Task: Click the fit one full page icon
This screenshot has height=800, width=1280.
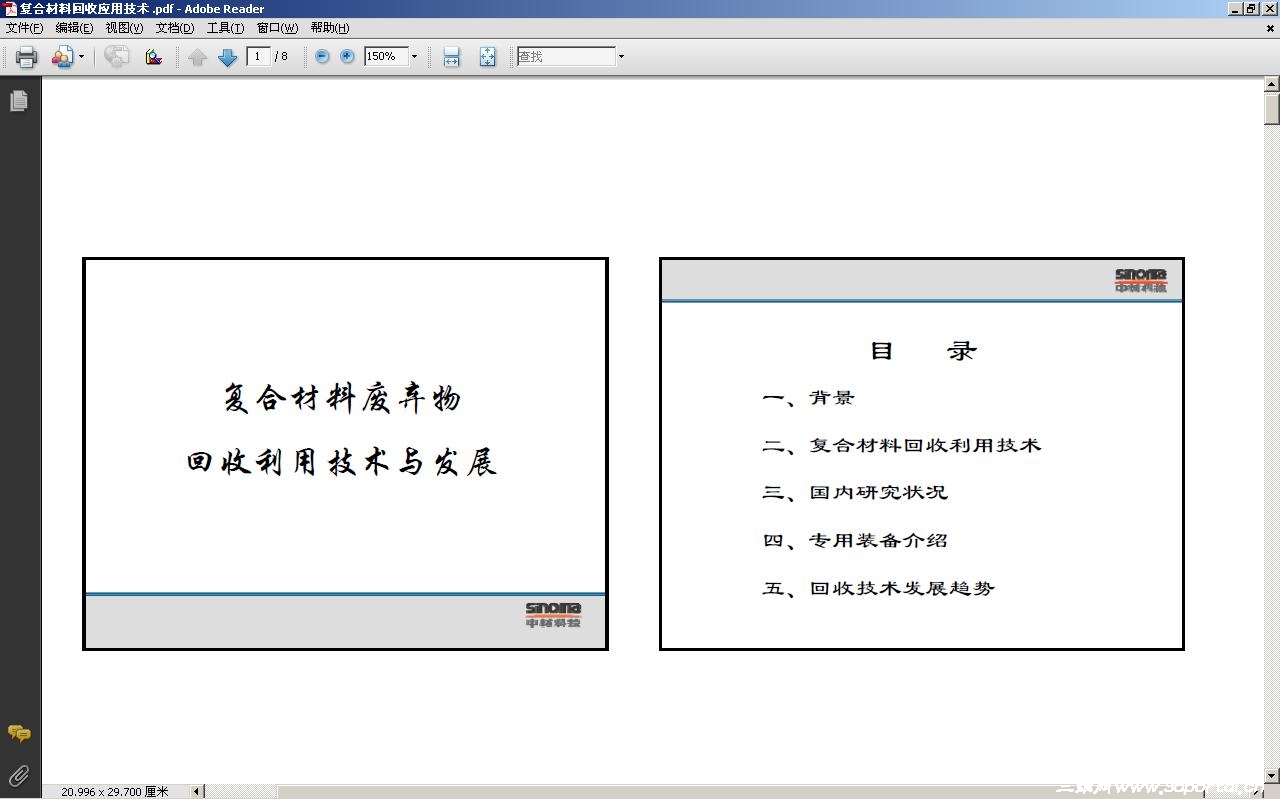Action: click(487, 57)
